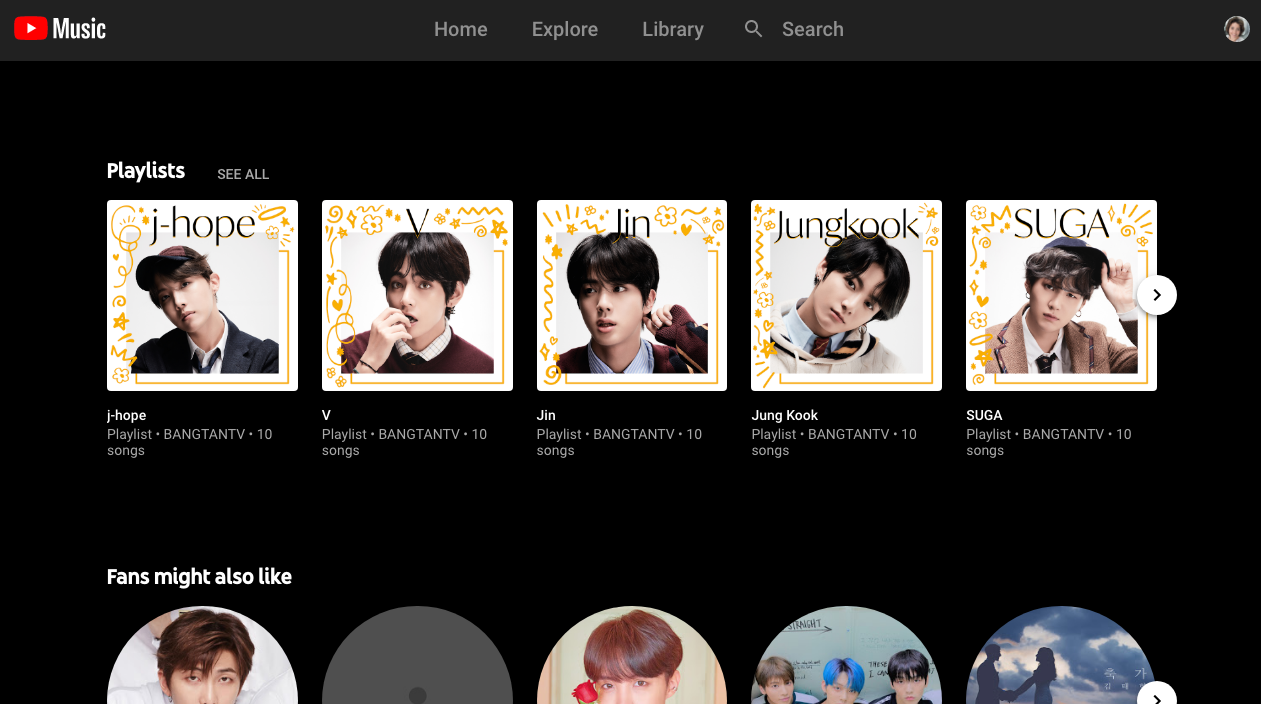This screenshot has width=1261, height=704.
Task: Open the Jungkook playlist cover art
Action: click(846, 295)
